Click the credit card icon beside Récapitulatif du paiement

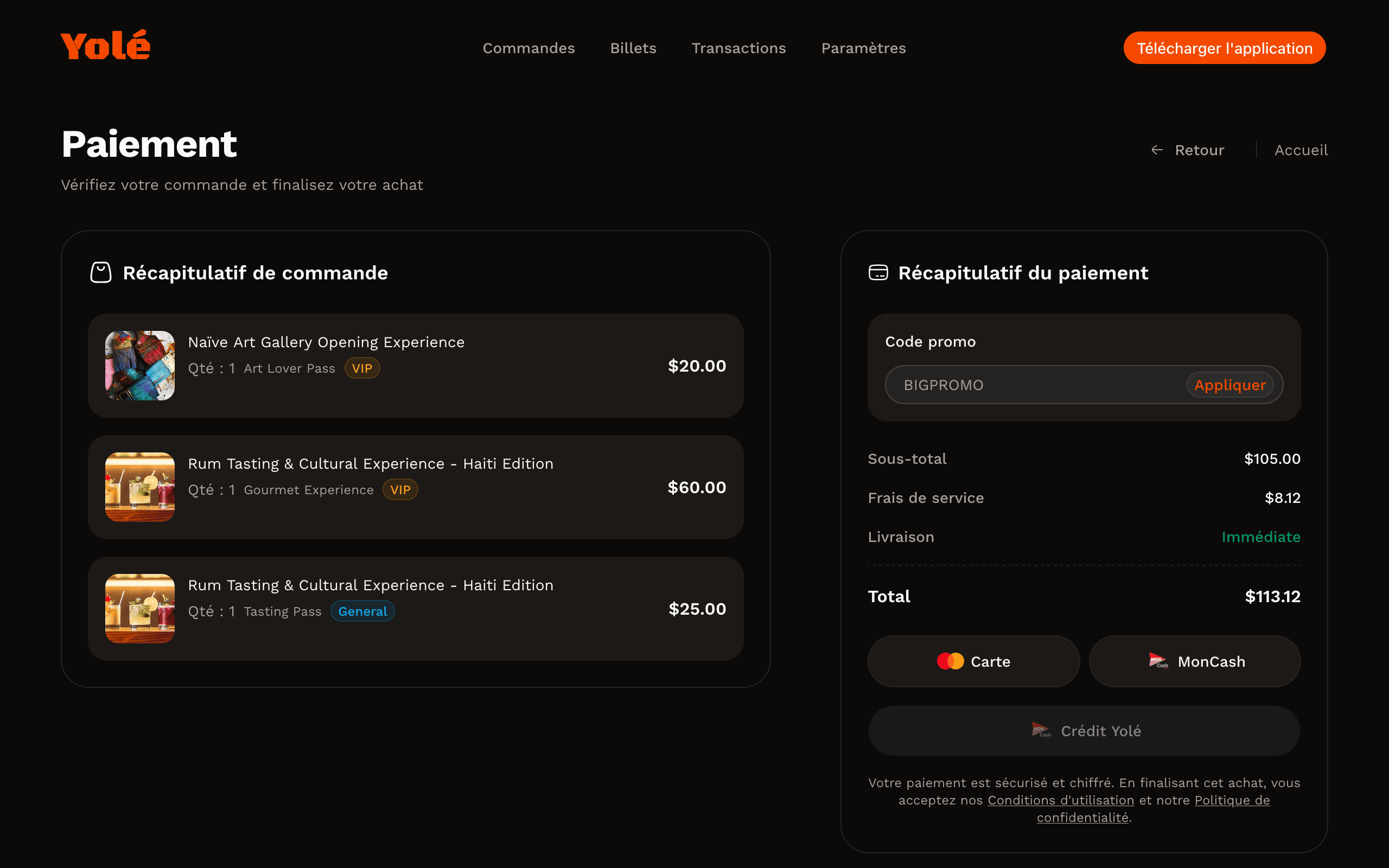click(877, 273)
